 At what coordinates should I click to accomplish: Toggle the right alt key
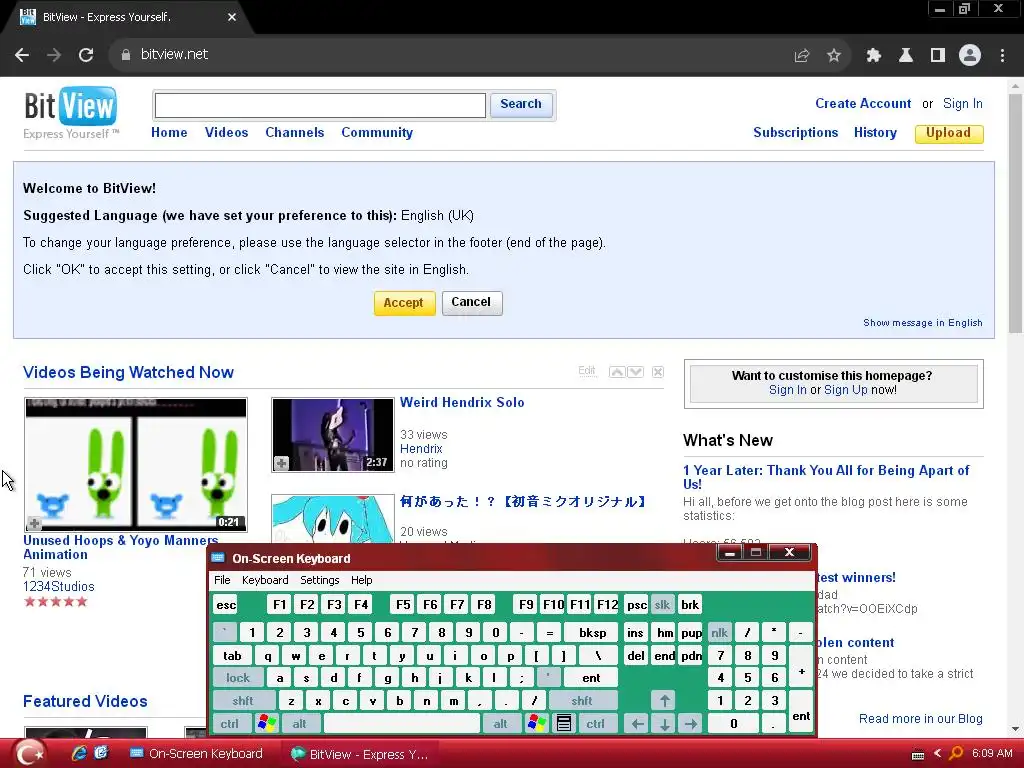[500, 724]
